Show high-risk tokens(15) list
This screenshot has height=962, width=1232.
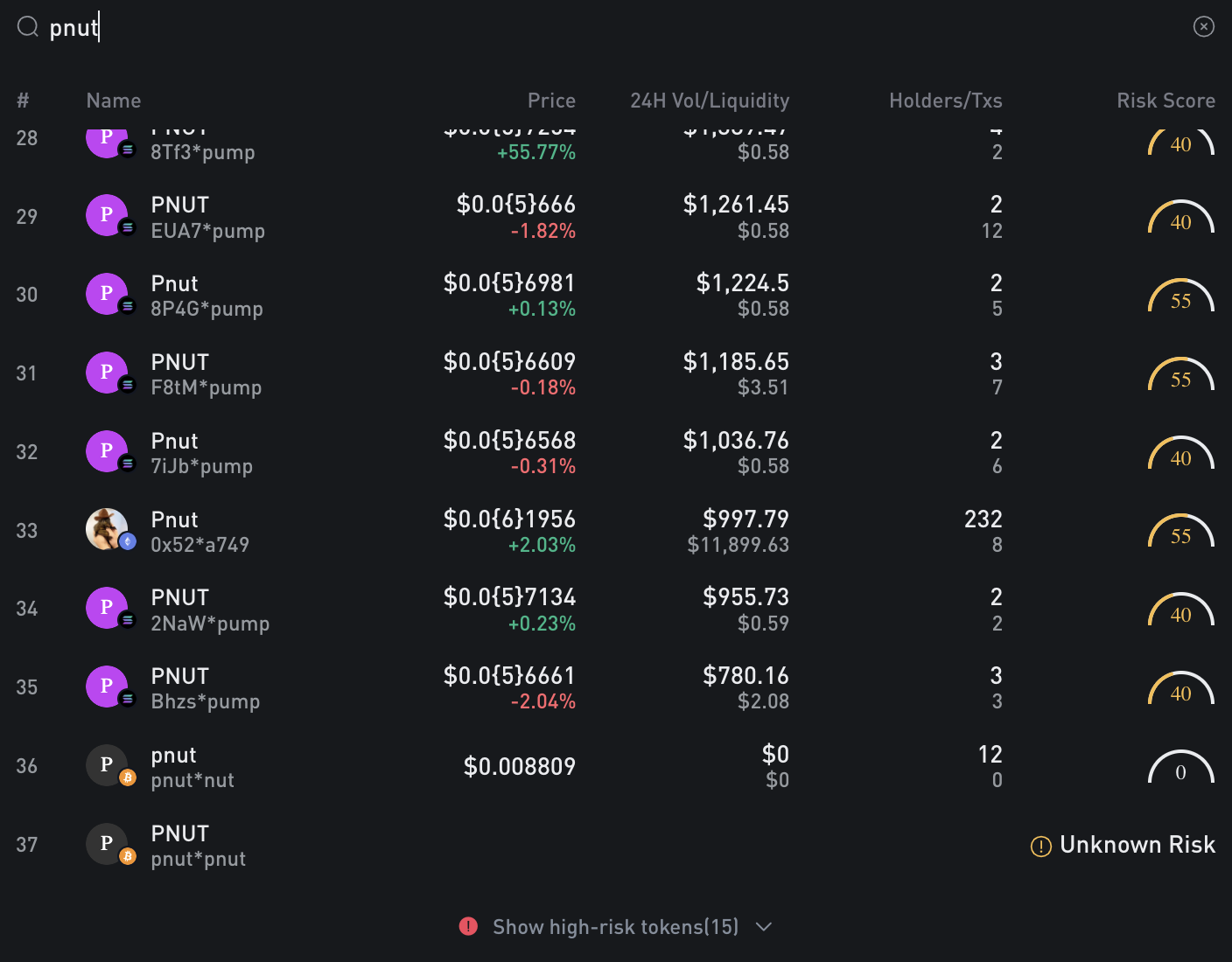[x=615, y=927]
